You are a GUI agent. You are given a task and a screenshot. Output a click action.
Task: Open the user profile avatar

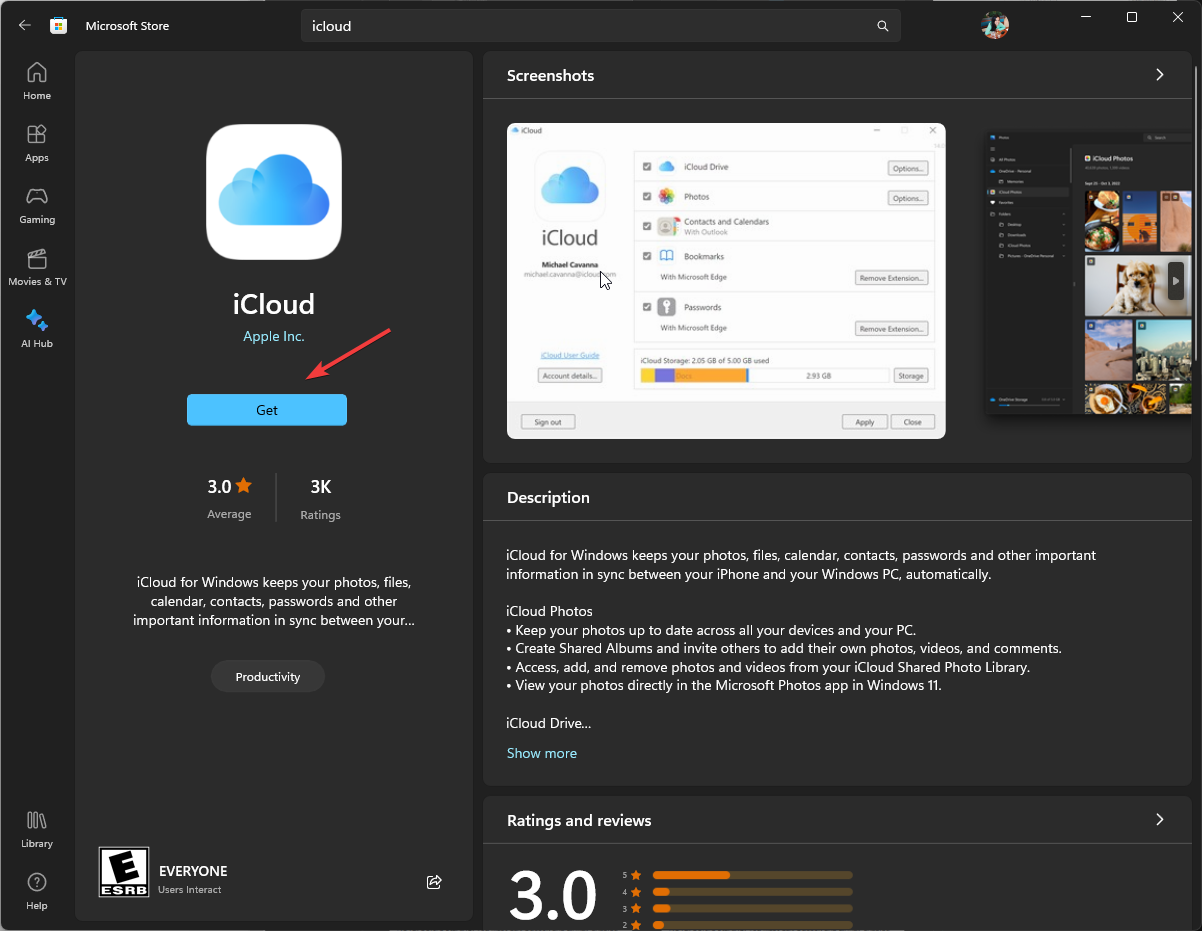(x=995, y=26)
